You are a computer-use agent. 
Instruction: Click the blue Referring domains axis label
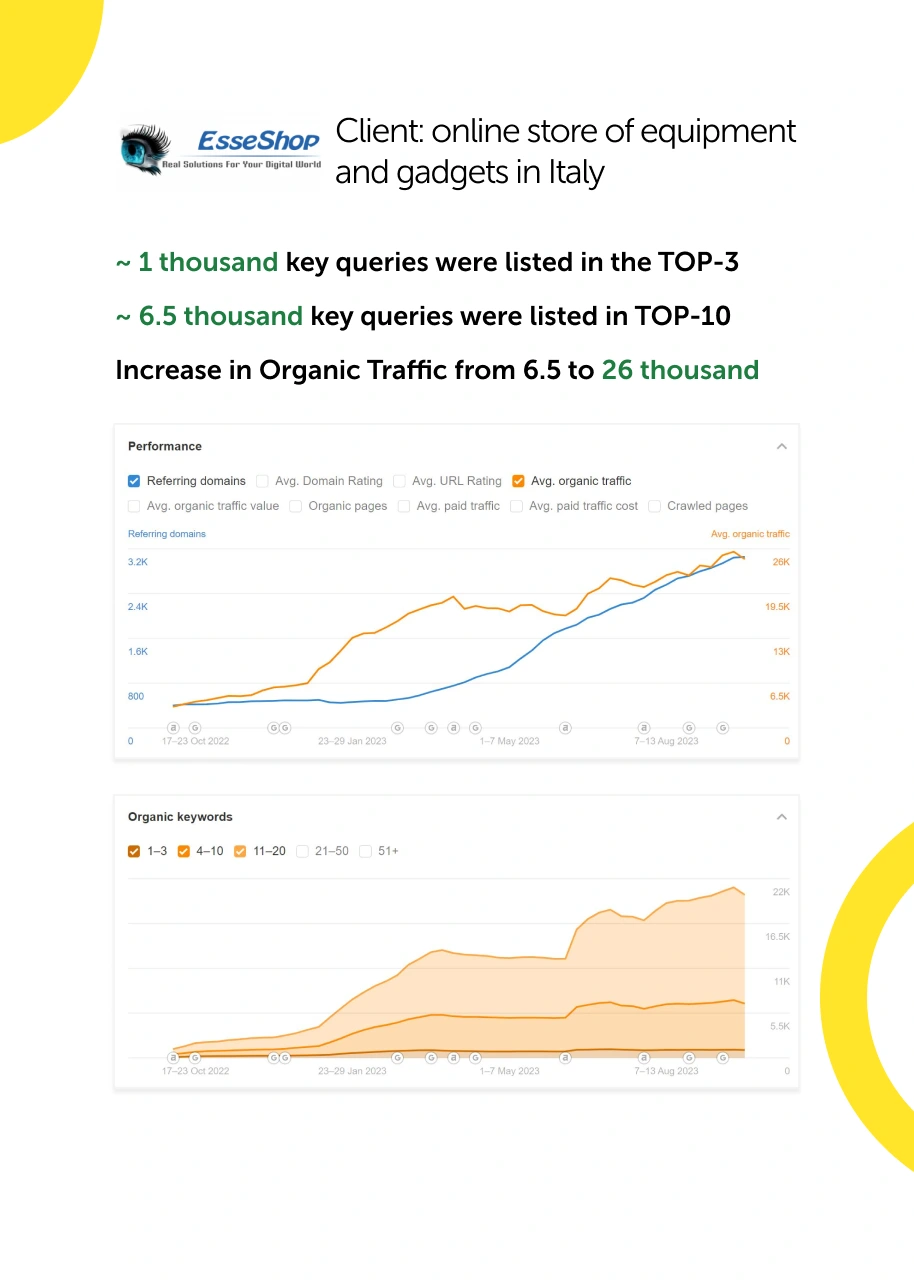click(167, 534)
